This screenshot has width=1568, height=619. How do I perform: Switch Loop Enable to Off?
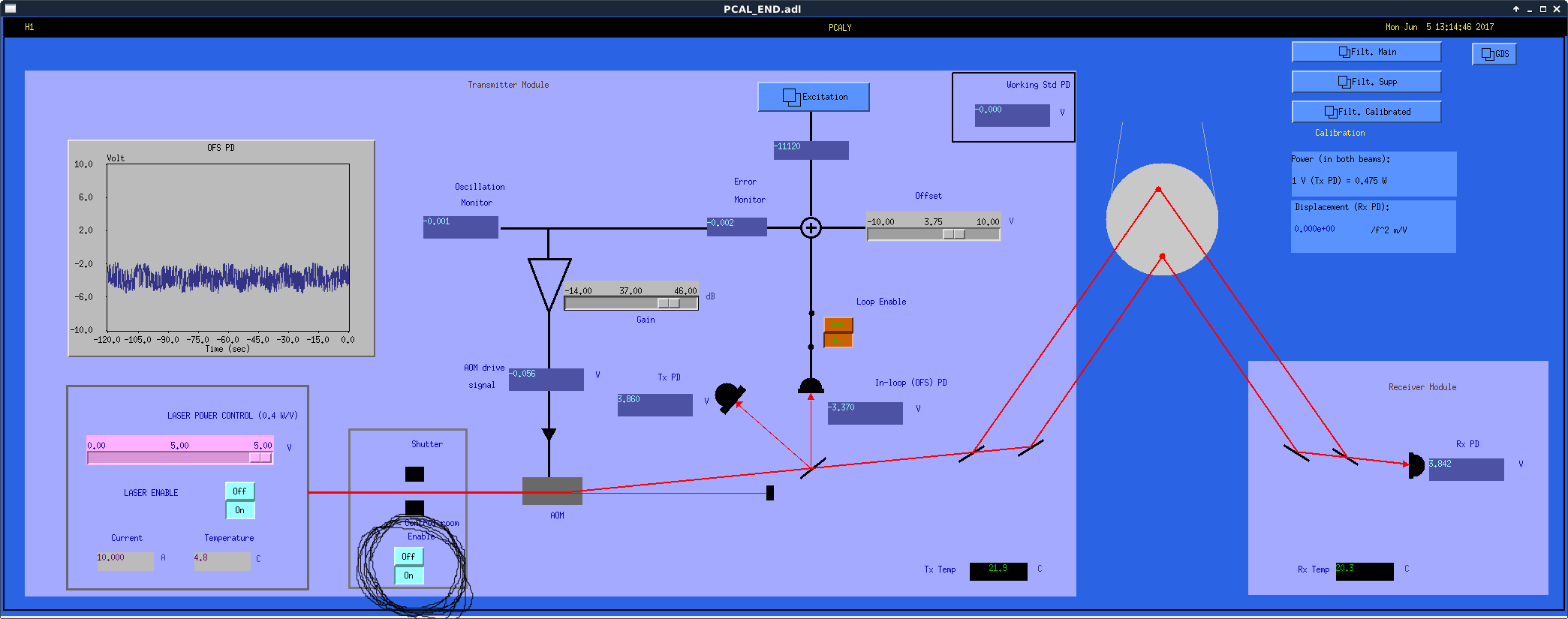[x=838, y=324]
